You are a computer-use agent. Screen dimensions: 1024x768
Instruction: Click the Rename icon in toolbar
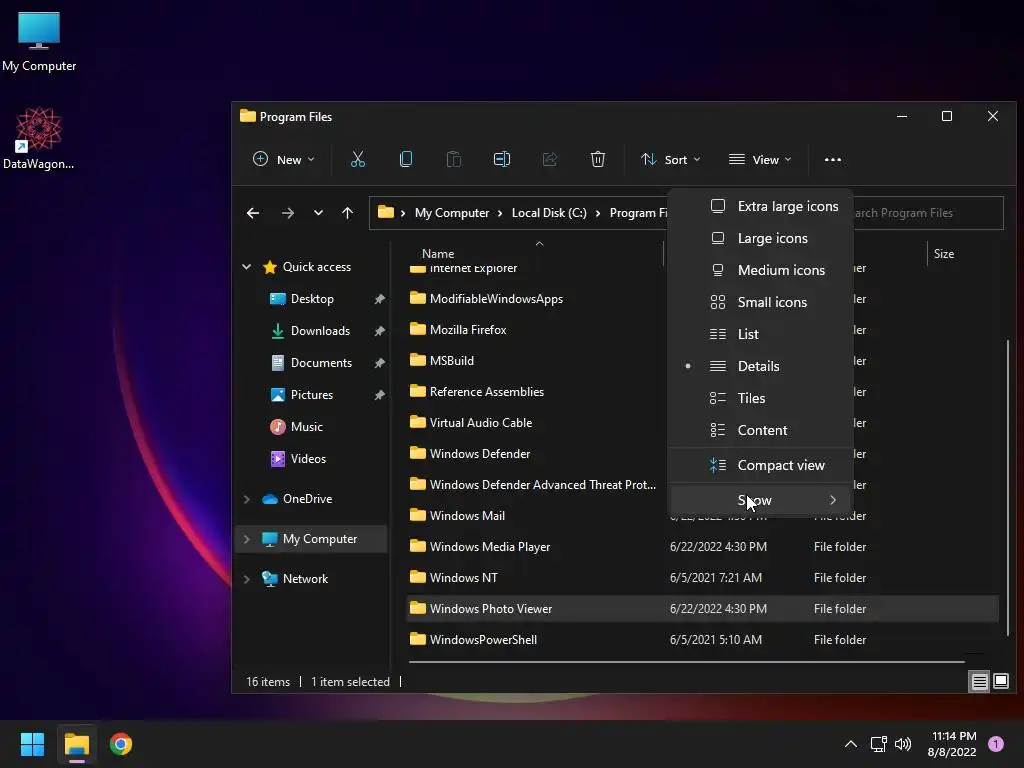tap(502, 159)
